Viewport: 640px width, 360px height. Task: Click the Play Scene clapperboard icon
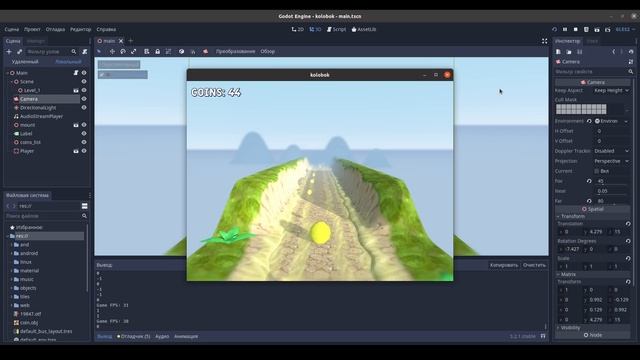597,29
